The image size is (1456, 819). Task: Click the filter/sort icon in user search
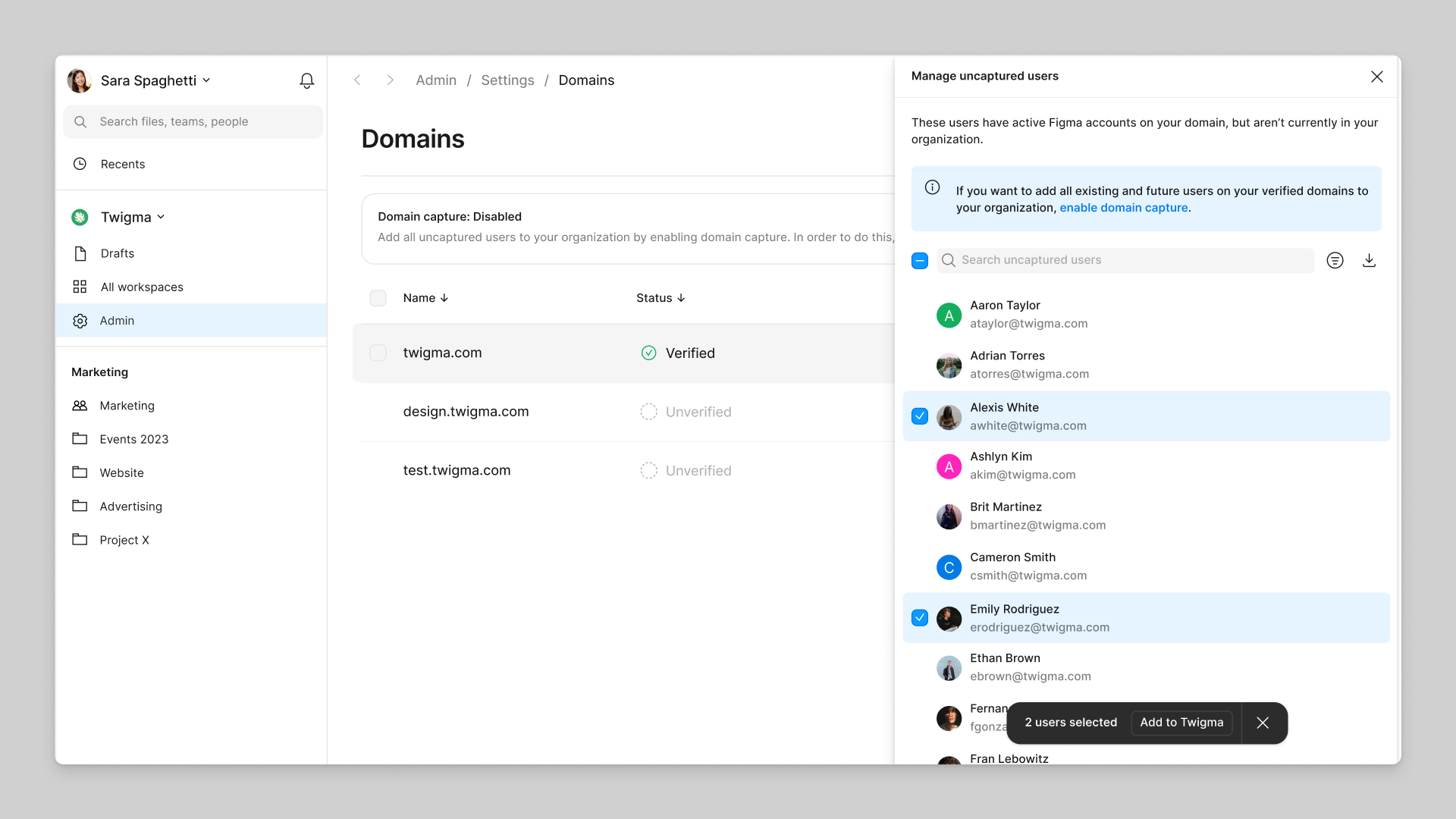pyautogui.click(x=1336, y=260)
